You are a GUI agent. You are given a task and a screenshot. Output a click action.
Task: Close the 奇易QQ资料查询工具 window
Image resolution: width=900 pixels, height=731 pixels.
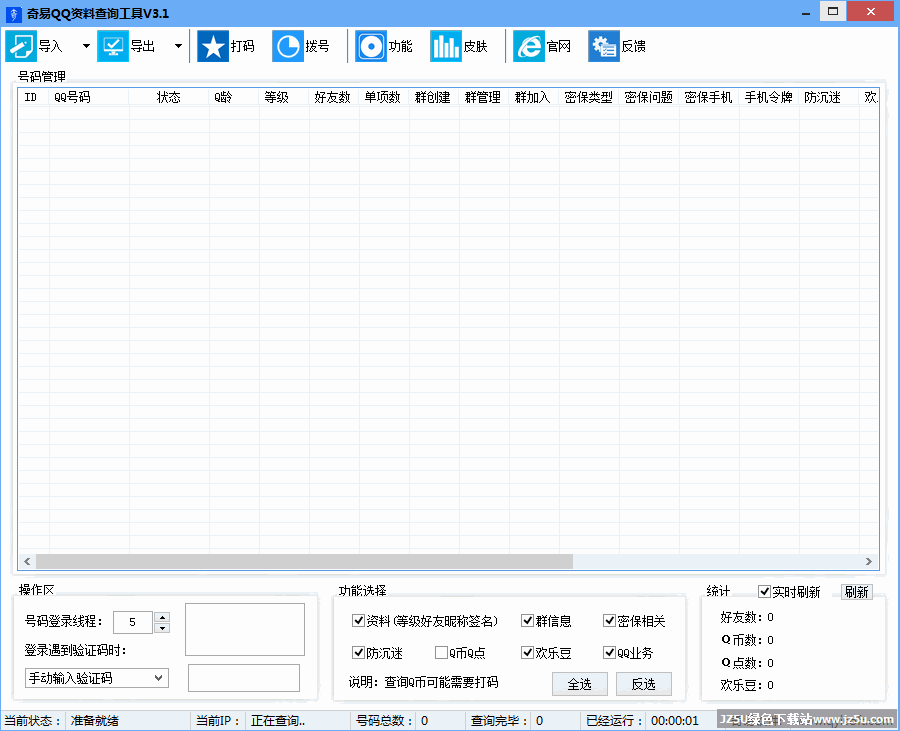click(x=871, y=11)
